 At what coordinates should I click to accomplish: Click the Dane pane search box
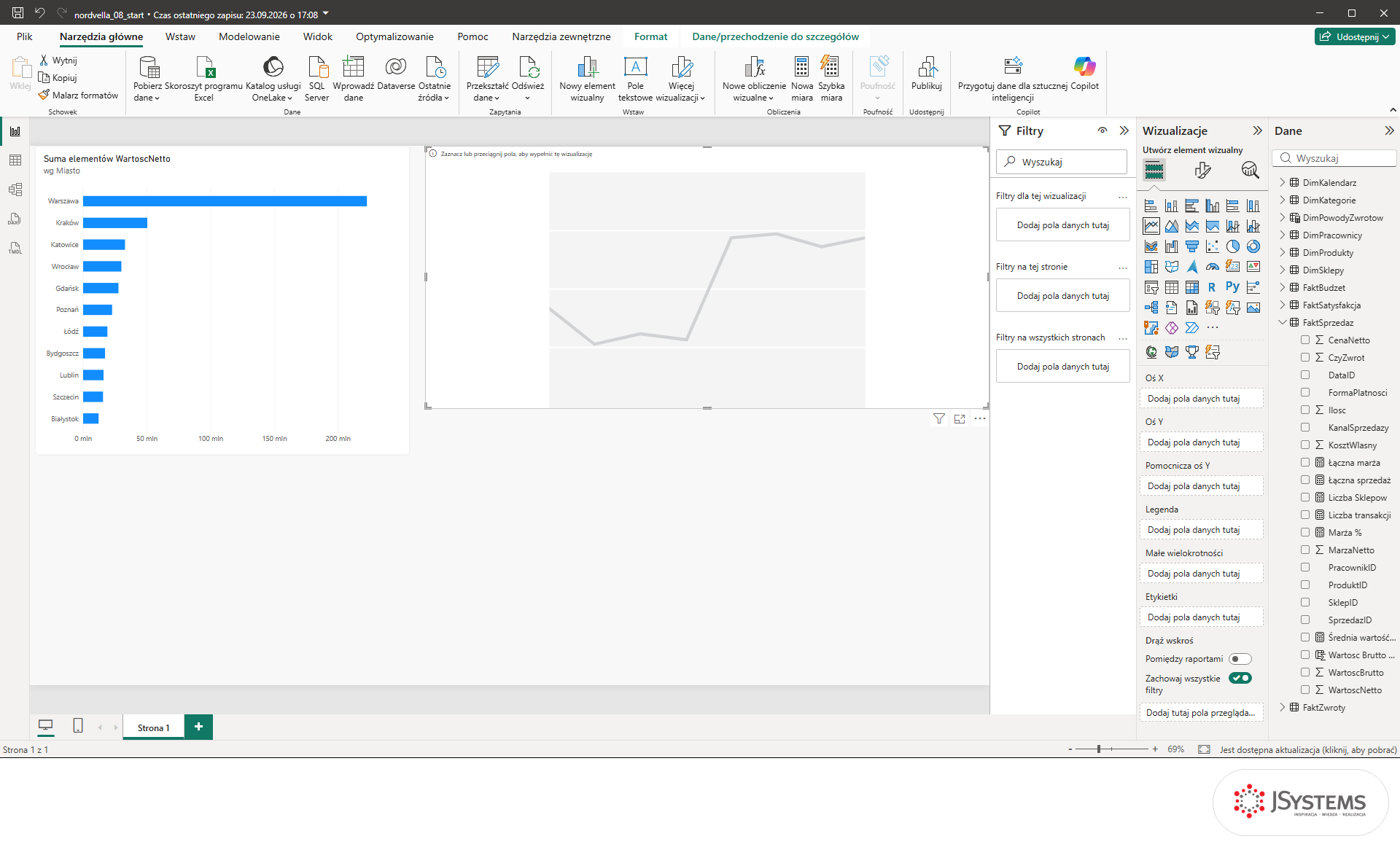1334,158
